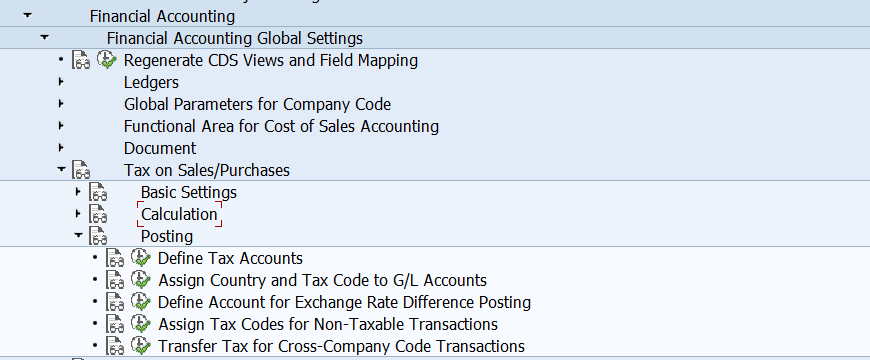
Task: Select Assign Tax Codes for Non-Taxable Transactions text
Action: (x=328, y=324)
